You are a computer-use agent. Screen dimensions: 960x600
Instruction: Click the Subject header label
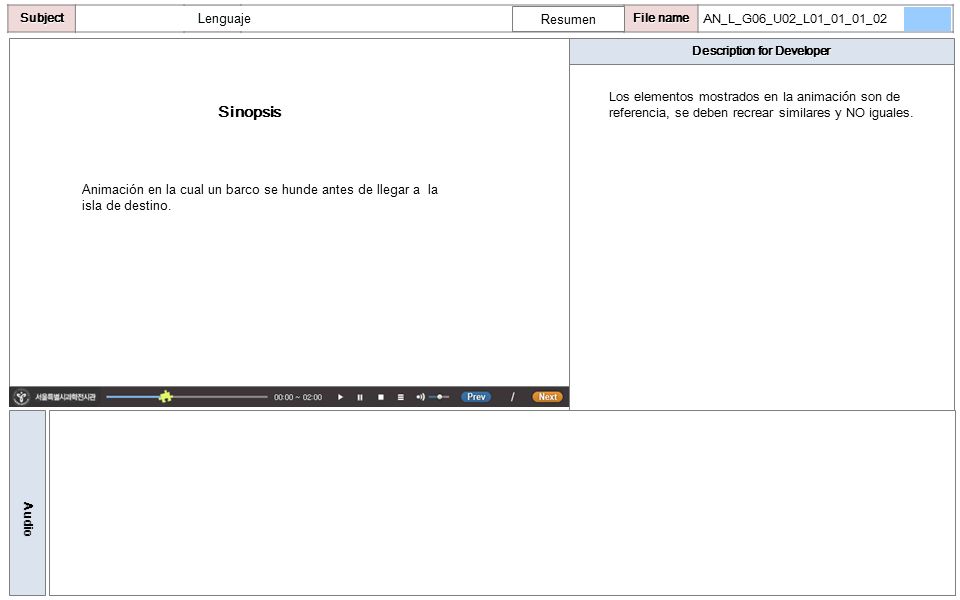coord(42,18)
